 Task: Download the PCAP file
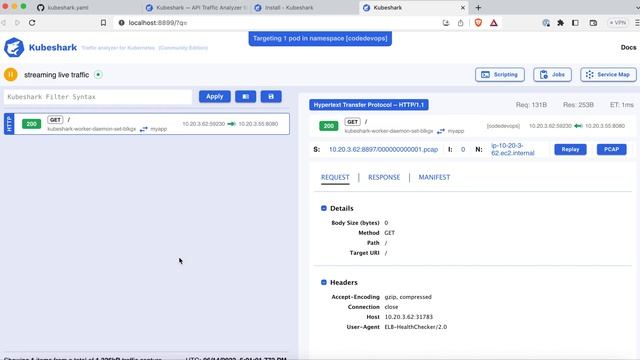[x=611, y=149]
